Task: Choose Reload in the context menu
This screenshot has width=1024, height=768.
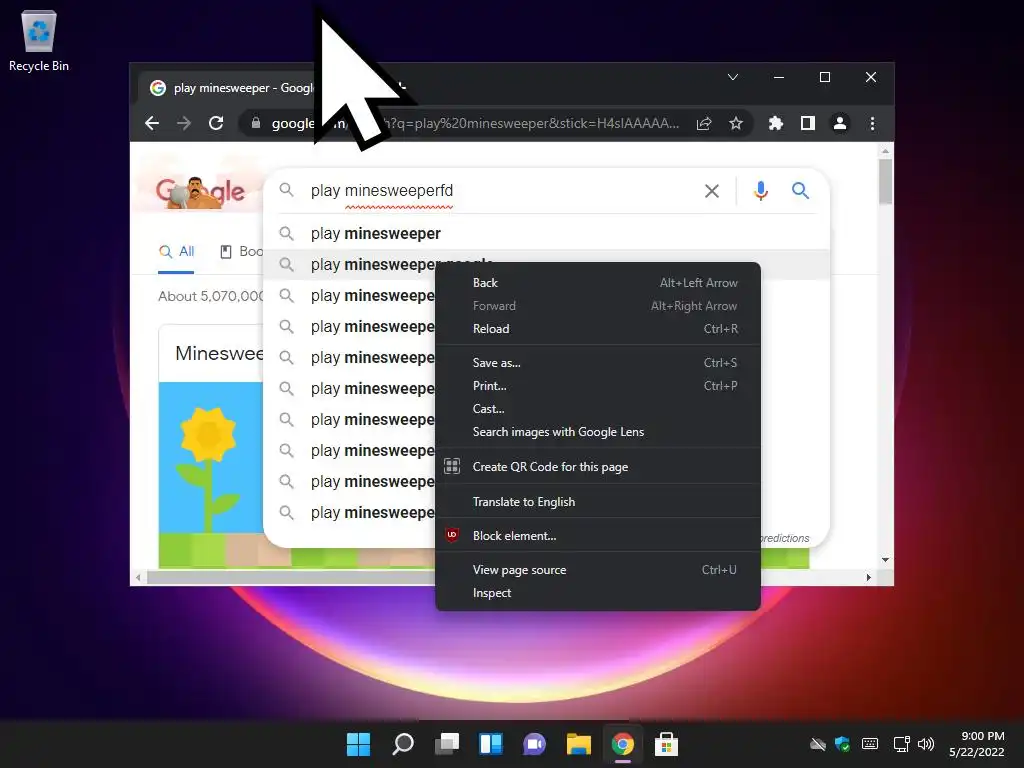Action: [x=598, y=328]
